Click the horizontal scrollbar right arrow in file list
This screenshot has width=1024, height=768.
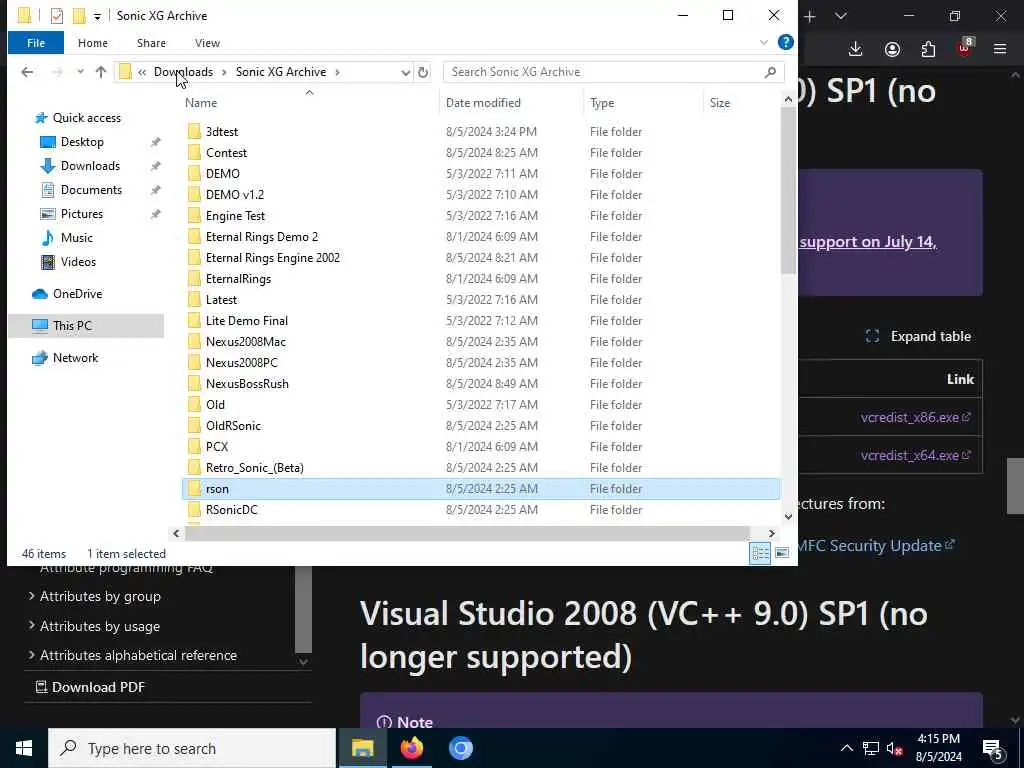click(x=771, y=534)
